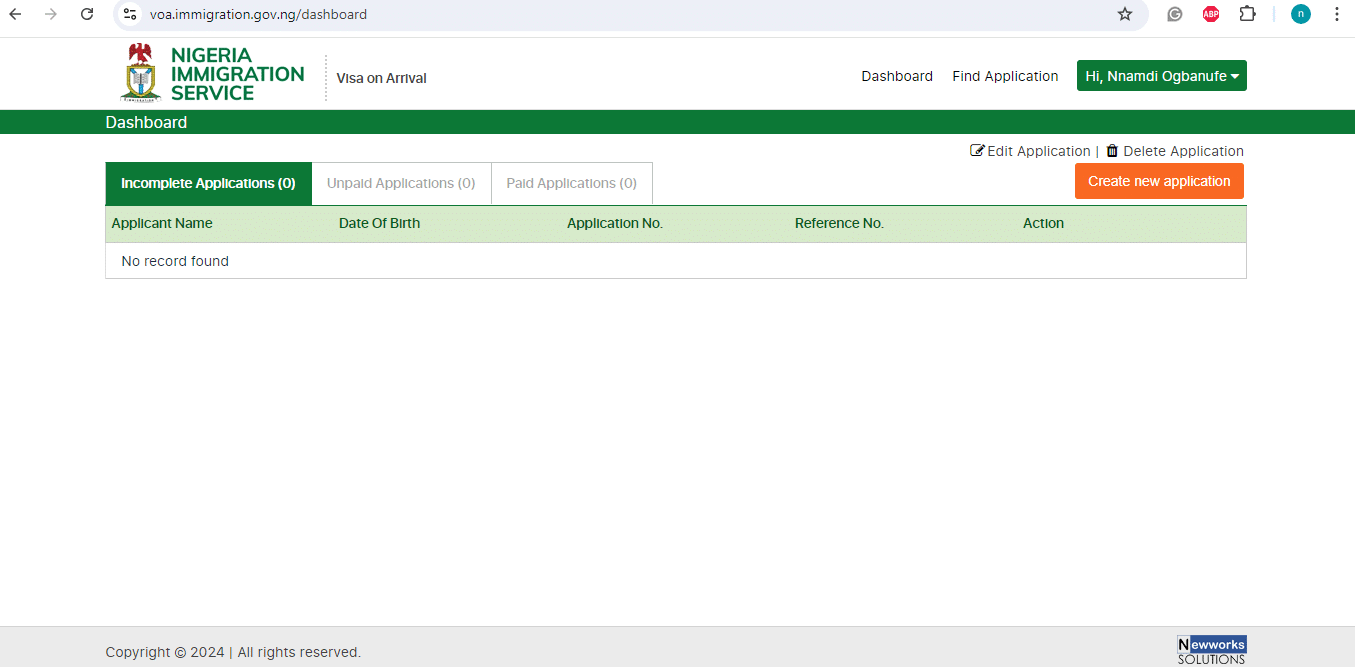Click the Copyright © 2024 footer text
Image resolution: width=1355 pixels, height=667 pixels.
[x=233, y=652]
